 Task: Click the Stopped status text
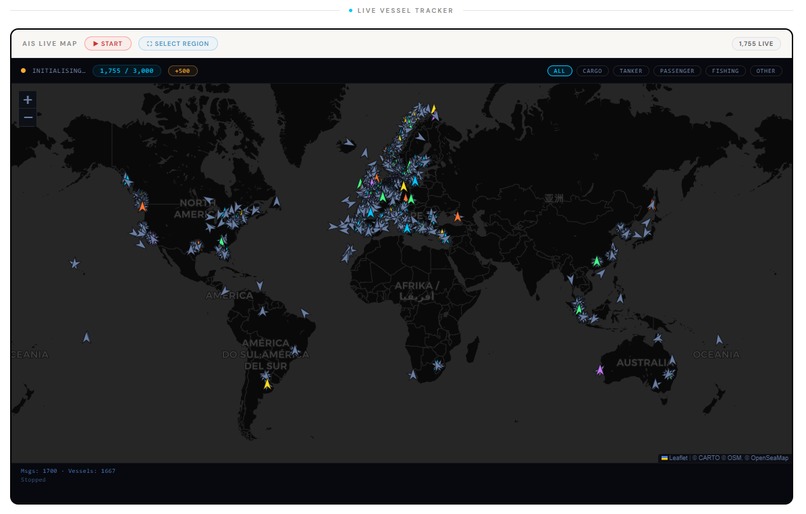[x=33, y=480]
